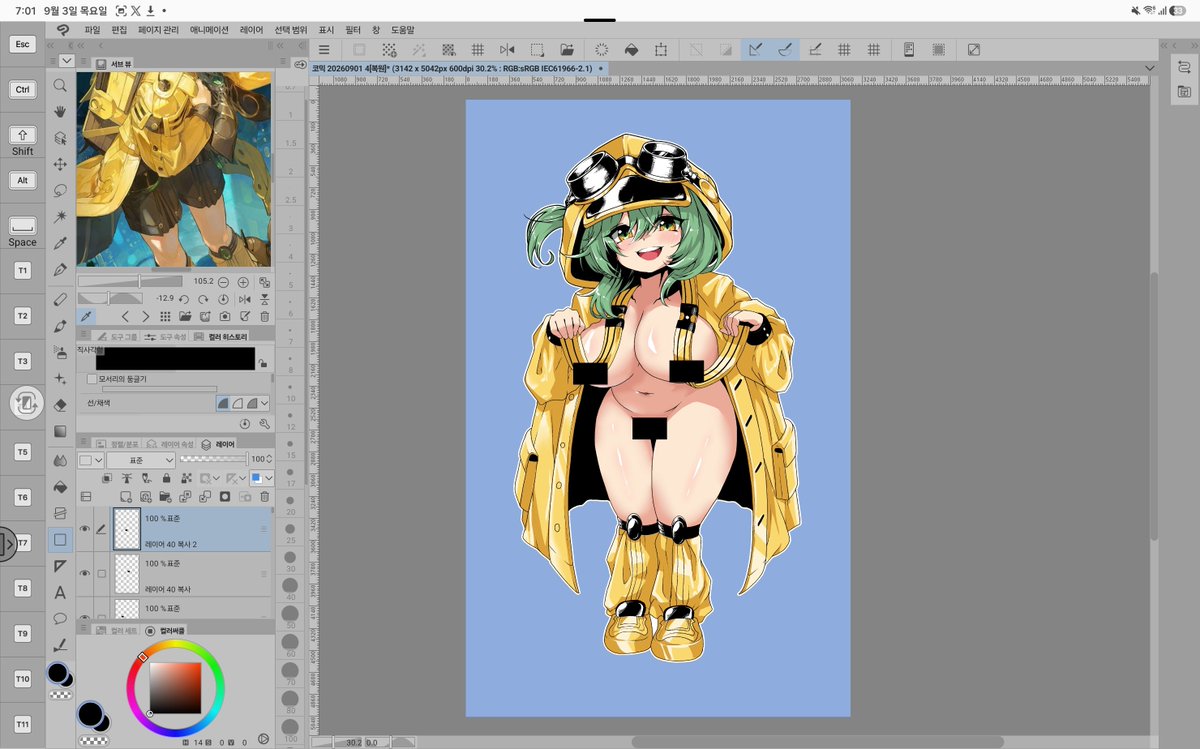Select the Move layer arrows tool
Image resolution: width=1200 pixels, height=749 pixels.
coord(60,164)
